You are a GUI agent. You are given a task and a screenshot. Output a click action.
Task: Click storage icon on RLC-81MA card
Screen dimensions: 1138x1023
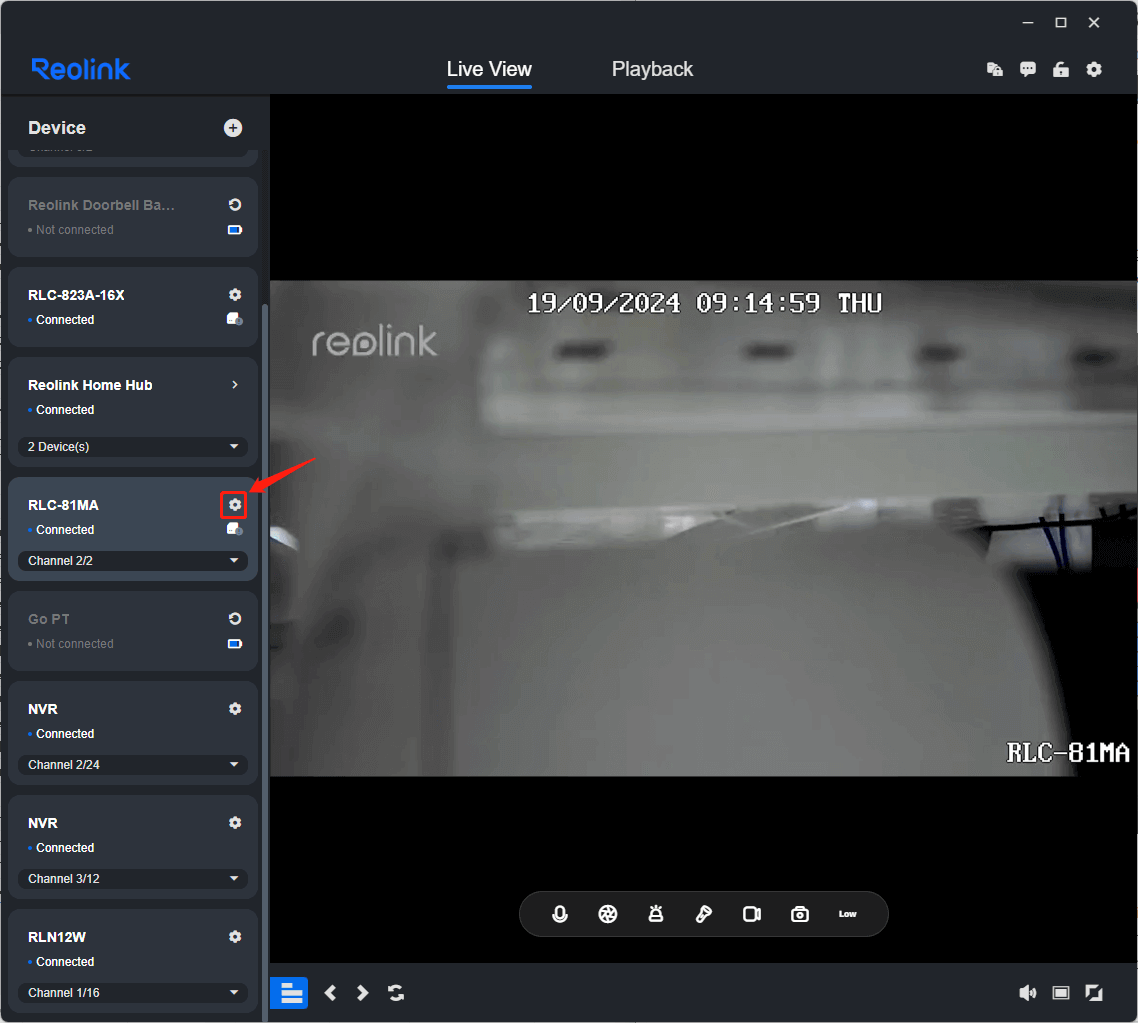[234, 530]
